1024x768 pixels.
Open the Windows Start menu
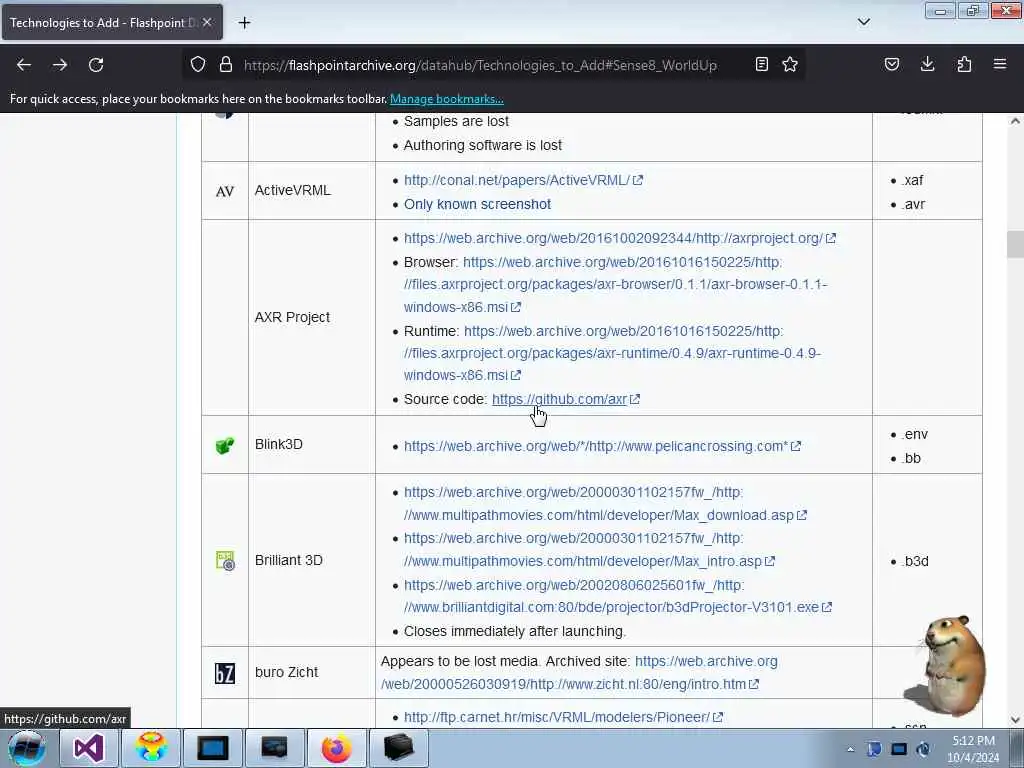coord(26,748)
